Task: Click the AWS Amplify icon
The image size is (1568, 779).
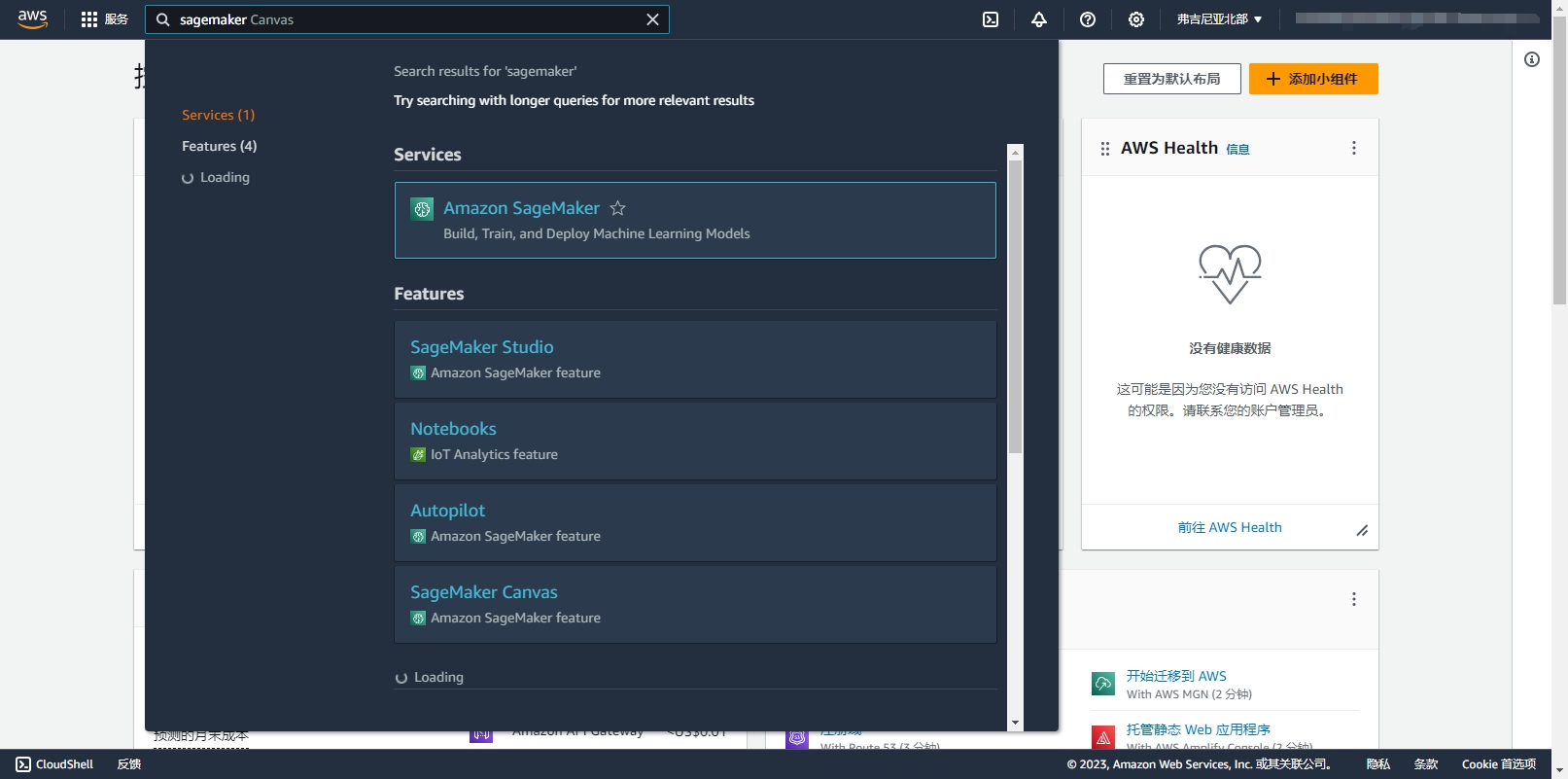Action: click(x=1103, y=737)
